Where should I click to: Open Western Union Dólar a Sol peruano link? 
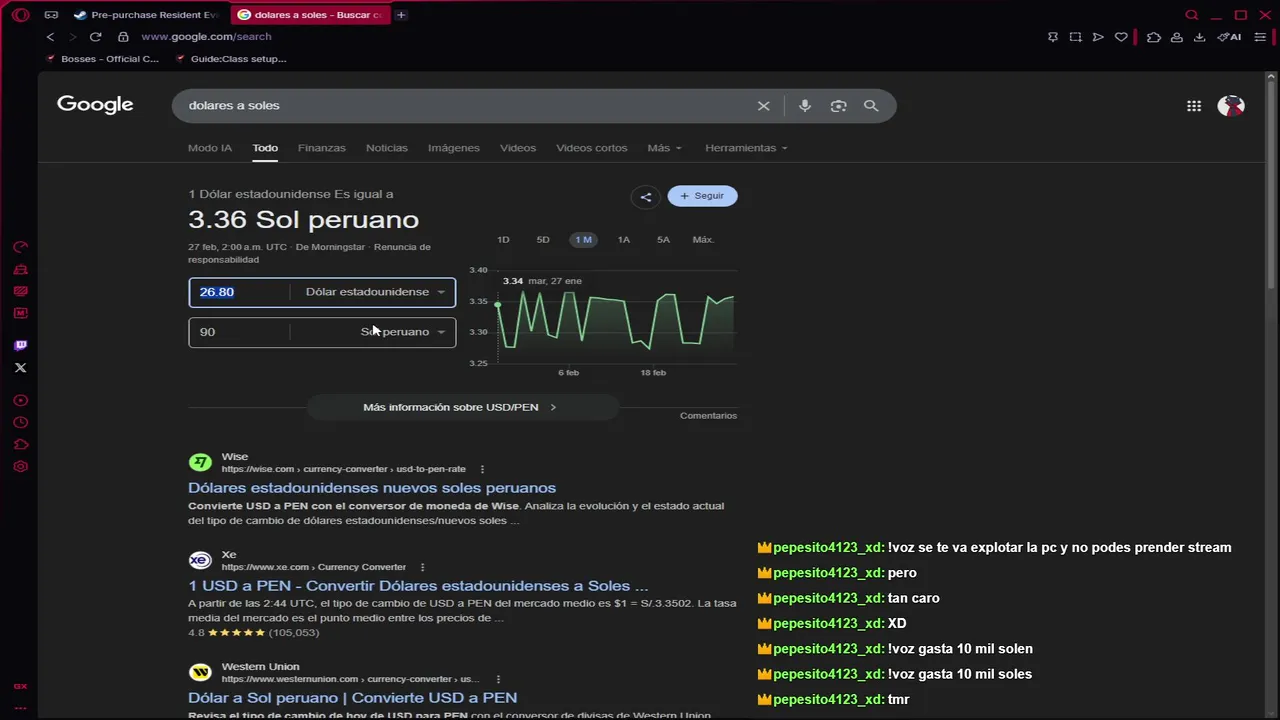click(x=352, y=698)
